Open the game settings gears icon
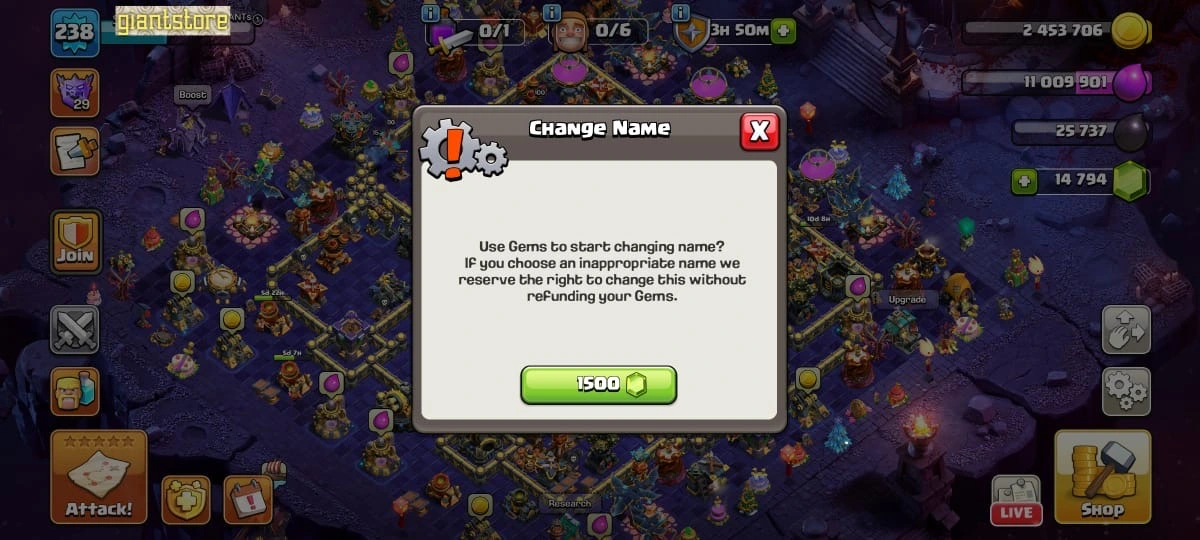This screenshot has width=1200, height=540. pos(1126,391)
